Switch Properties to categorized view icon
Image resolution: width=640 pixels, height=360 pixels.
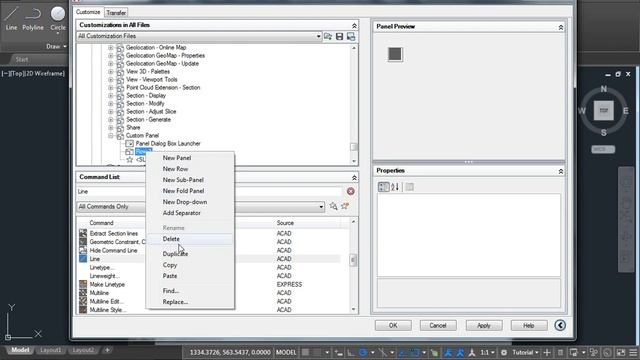coord(384,187)
